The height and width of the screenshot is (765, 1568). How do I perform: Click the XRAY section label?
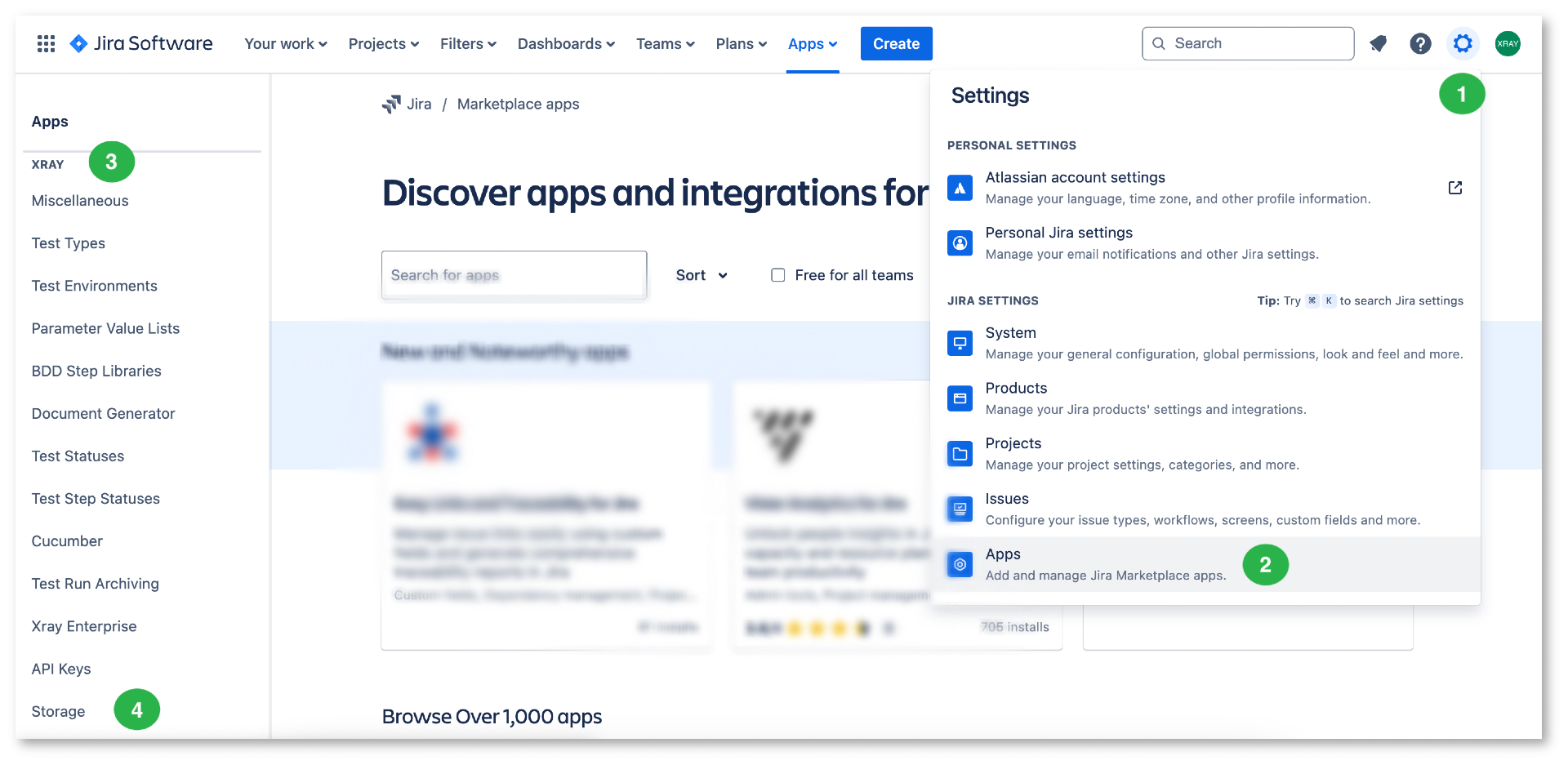(x=47, y=164)
